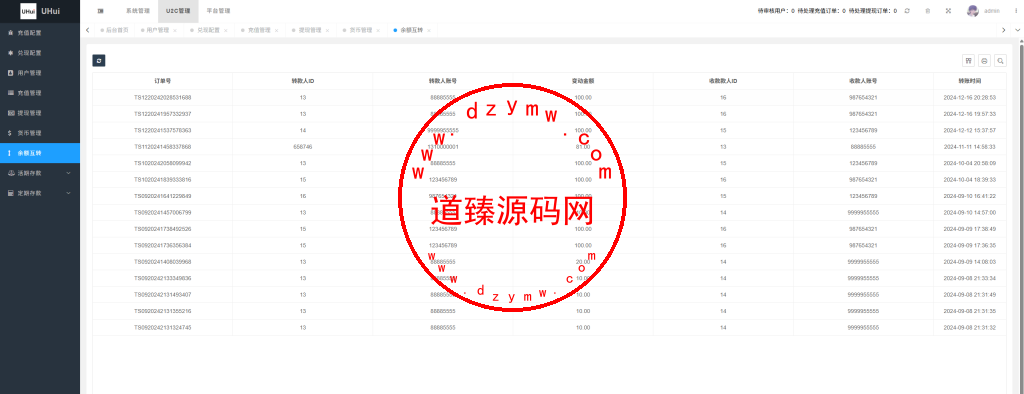Image resolution: width=1024 pixels, height=394 pixels.
Task: Click the 待审核用户 counter
Action: pos(776,11)
